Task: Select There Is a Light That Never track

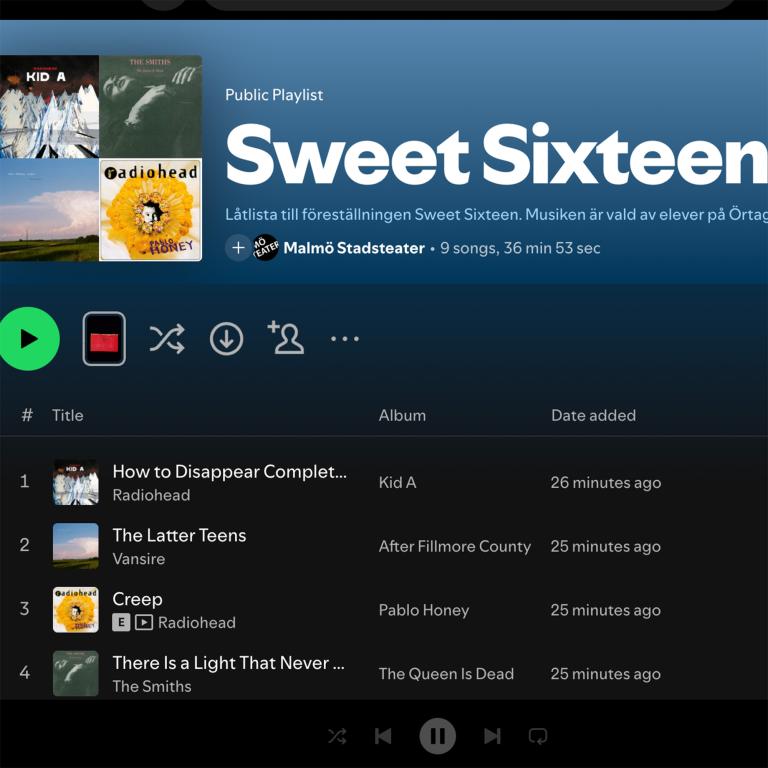Action: [x=229, y=663]
